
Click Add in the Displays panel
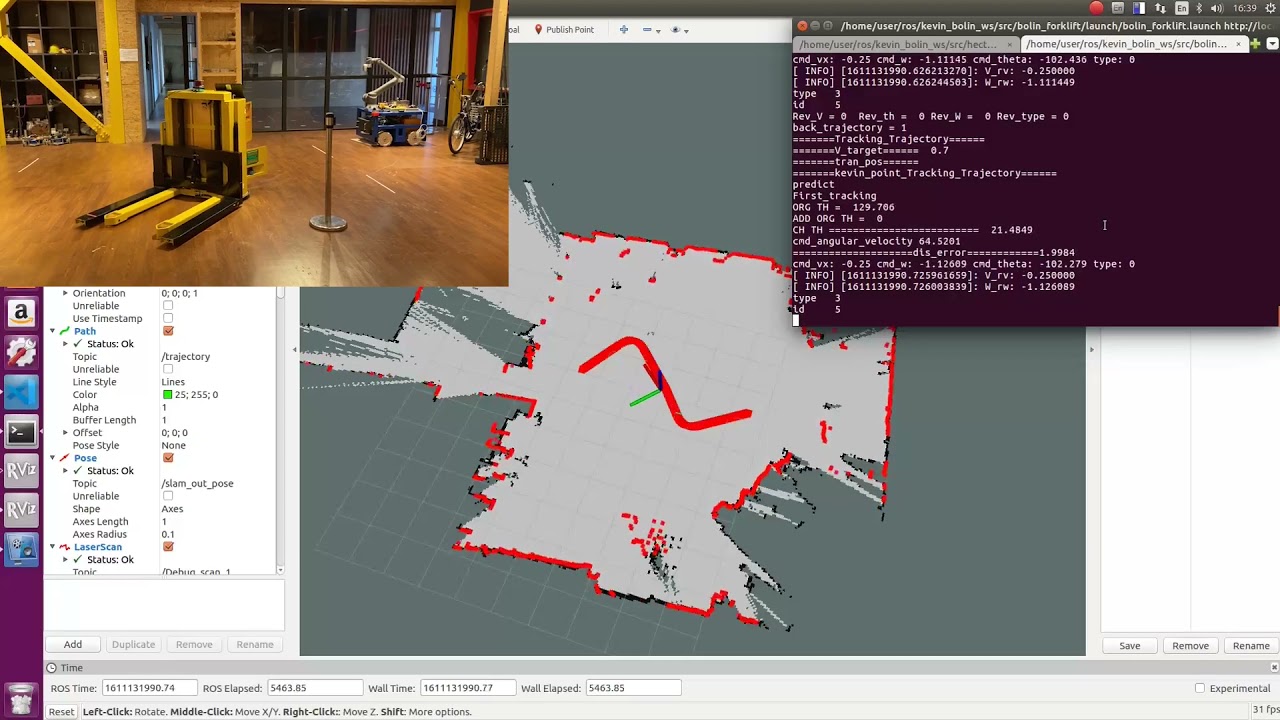(73, 645)
